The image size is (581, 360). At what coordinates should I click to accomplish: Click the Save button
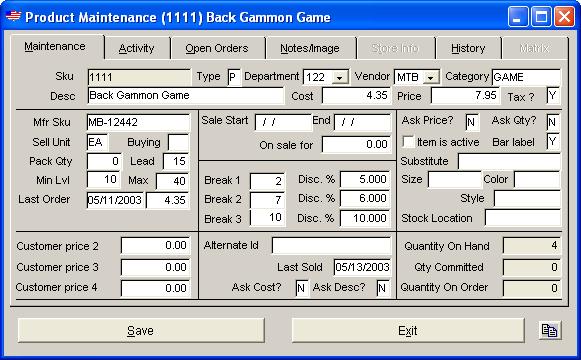click(x=141, y=330)
